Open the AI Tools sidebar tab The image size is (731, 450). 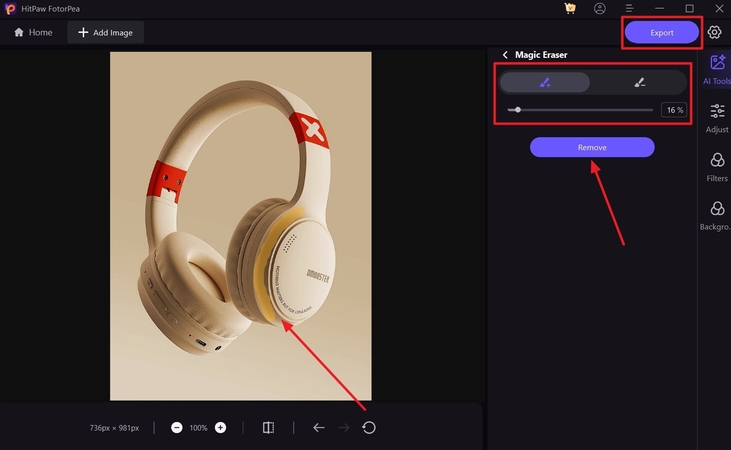pyautogui.click(x=717, y=69)
